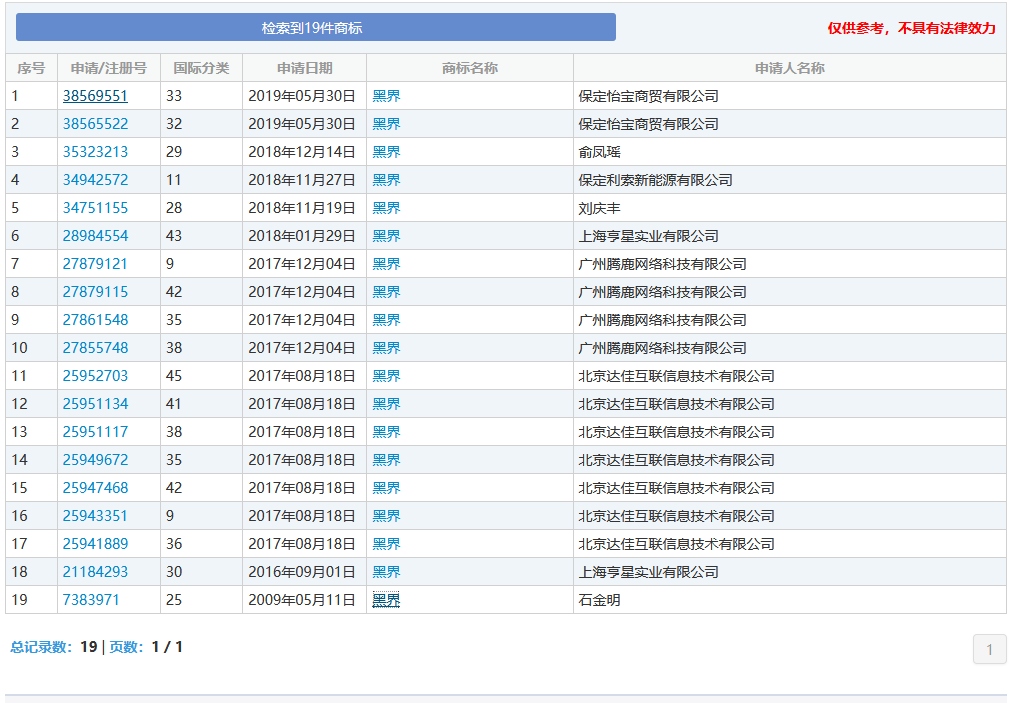1018x703 pixels.
Task: Open 黑界 trademark in class 43 row
Action: coord(384,236)
